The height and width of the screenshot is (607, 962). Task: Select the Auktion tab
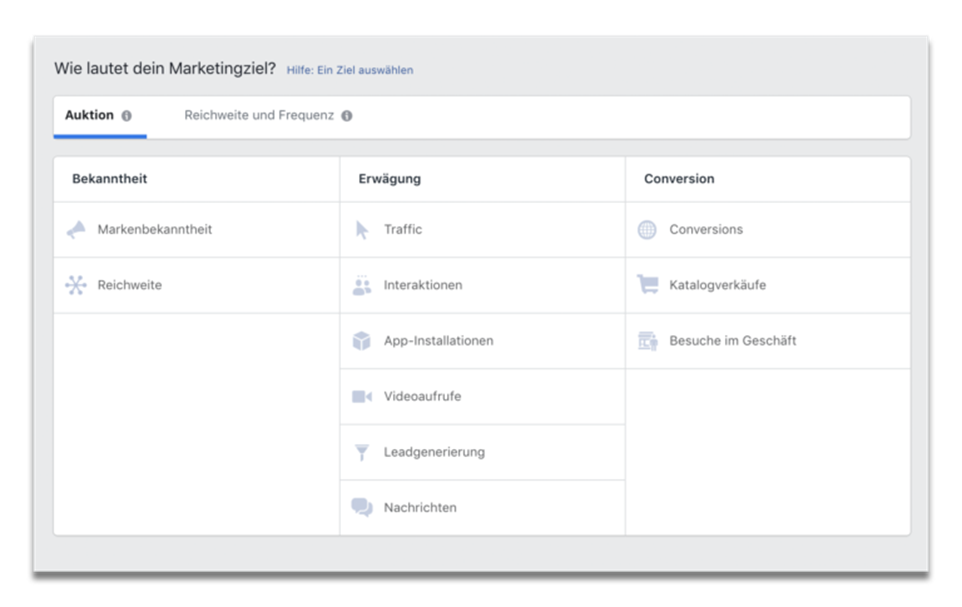pyautogui.click(x=90, y=115)
